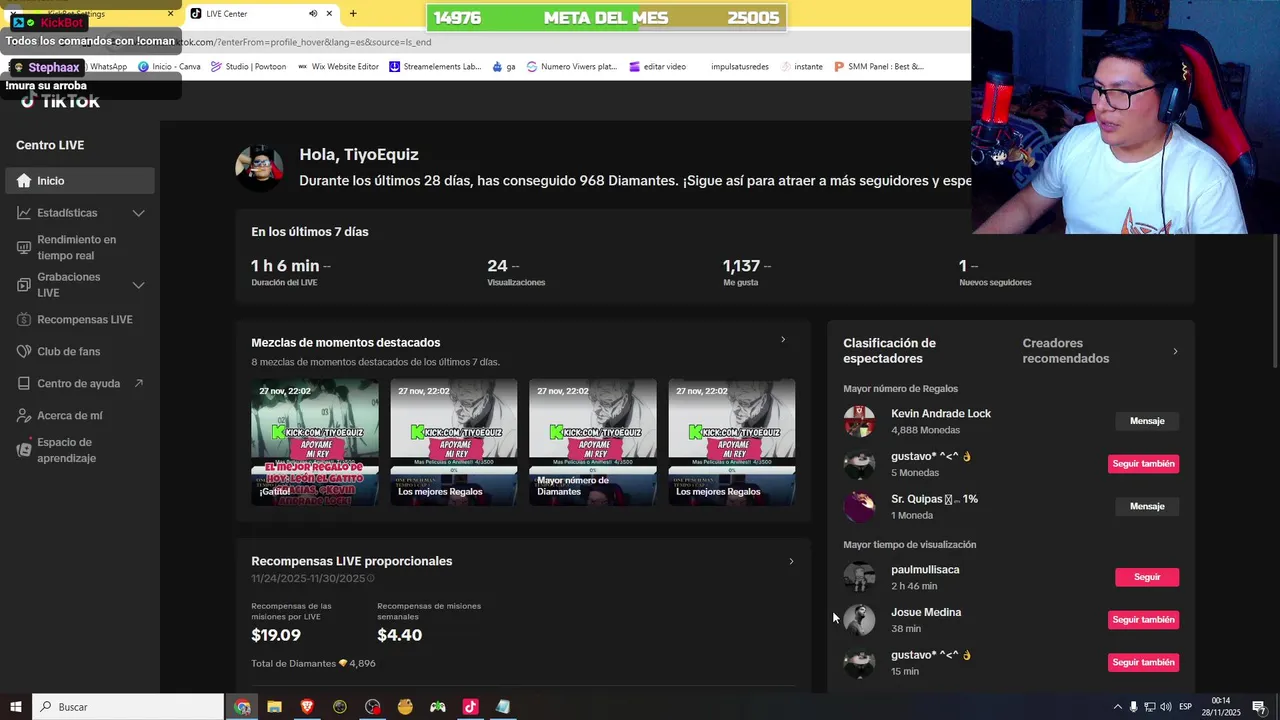
Task: Click the Centro de ayuda book icon
Action: [24, 384]
